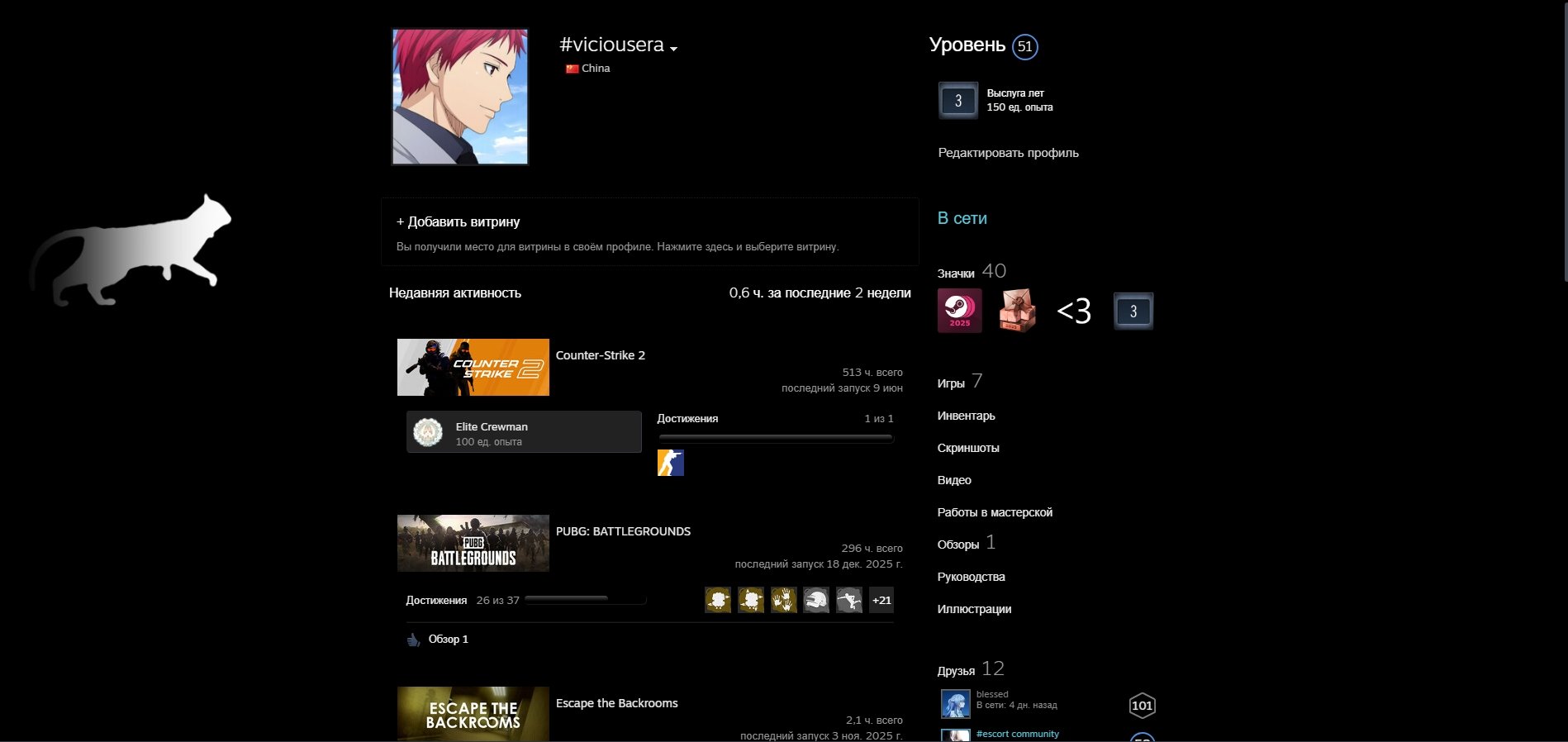Open the Выслуга лет badge text
This screenshot has height=742, width=1568.
click(1015, 93)
